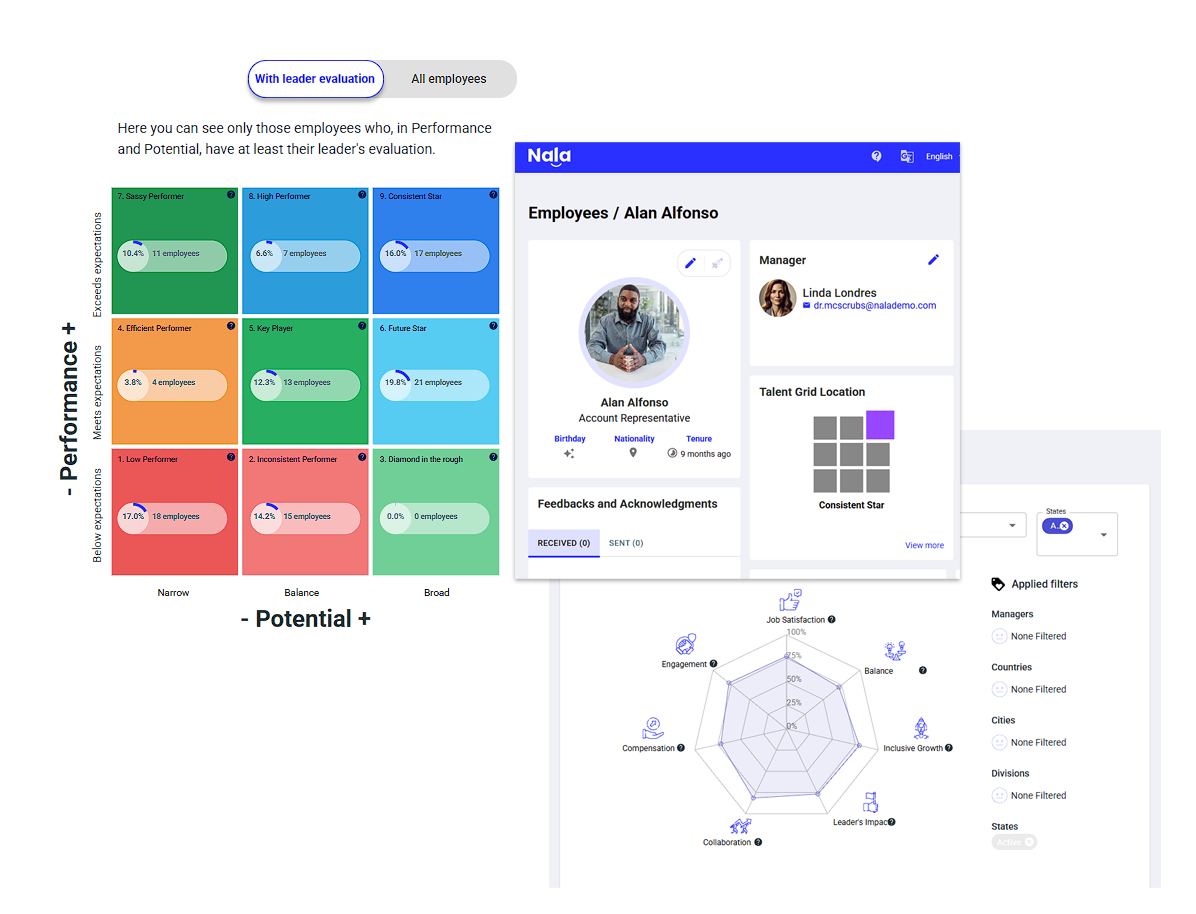Click help icon next to Engagement label

[714, 664]
